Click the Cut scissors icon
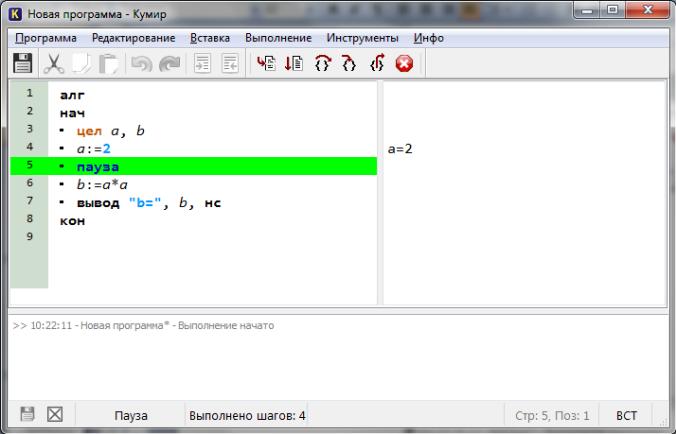This screenshot has height=434, width=676. coord(54,64)
